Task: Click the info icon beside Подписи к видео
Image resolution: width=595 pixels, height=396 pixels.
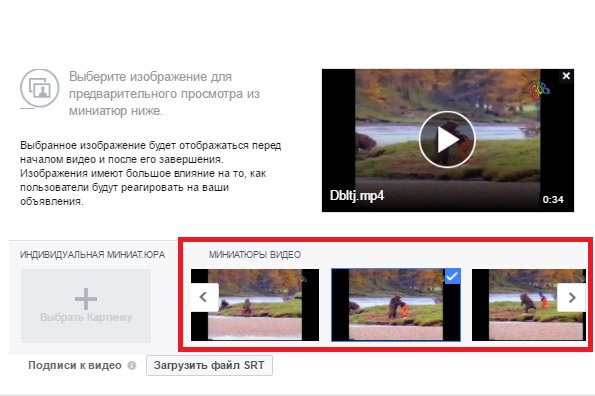Action: (x=132, y=366)
